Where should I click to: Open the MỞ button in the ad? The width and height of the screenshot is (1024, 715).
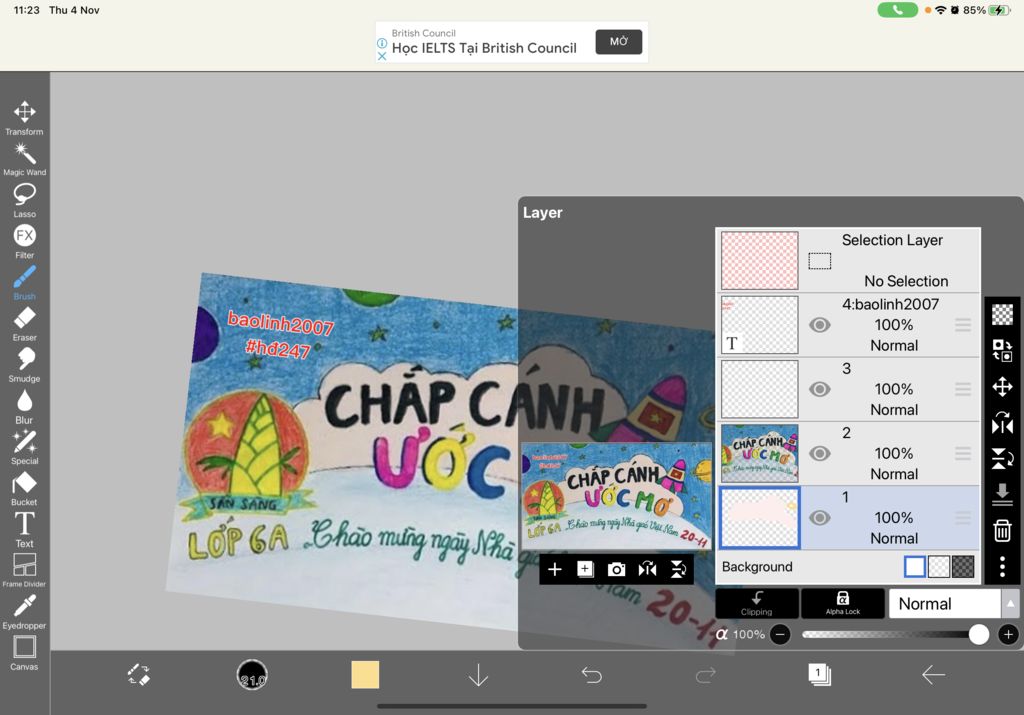click(618, 42)
